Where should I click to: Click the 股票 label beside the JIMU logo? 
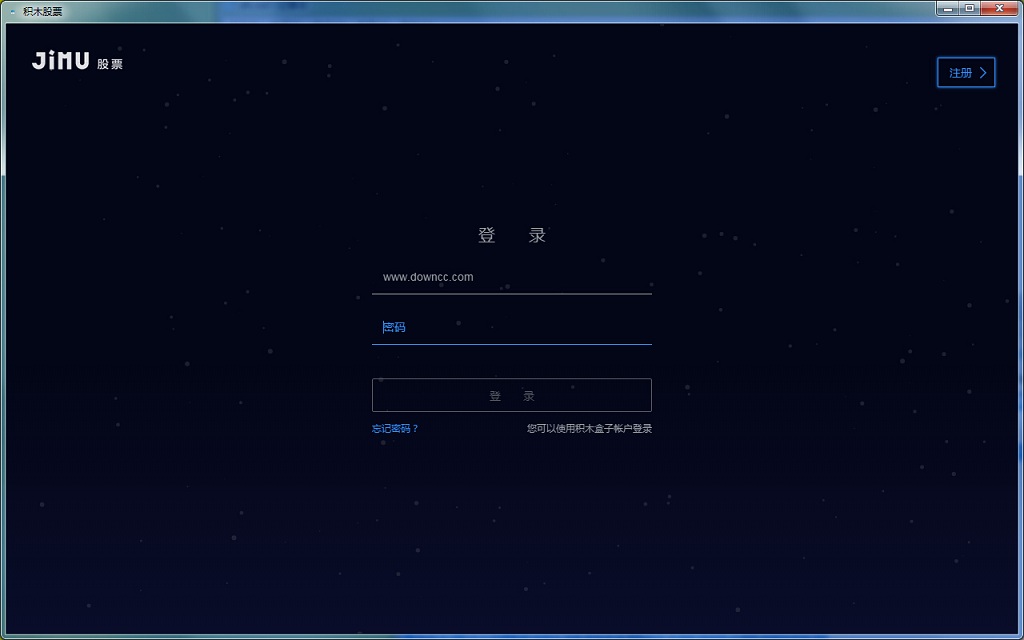click(x=111, y=62)
